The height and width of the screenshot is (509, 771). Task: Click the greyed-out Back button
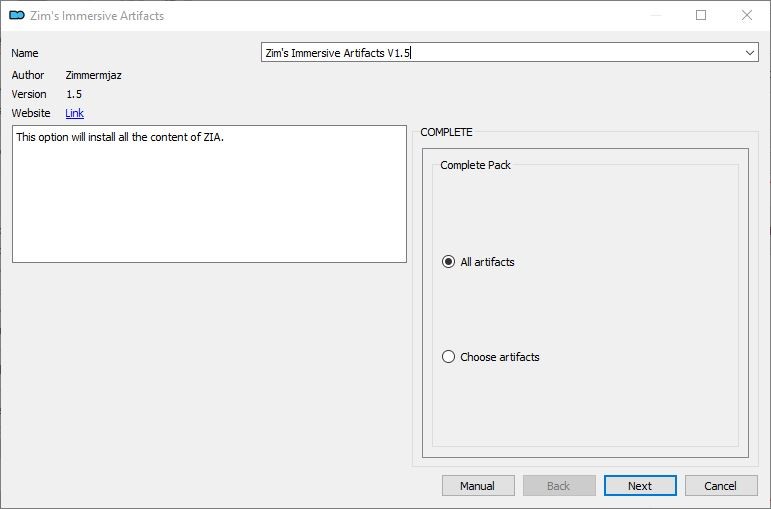click(559, 486)
